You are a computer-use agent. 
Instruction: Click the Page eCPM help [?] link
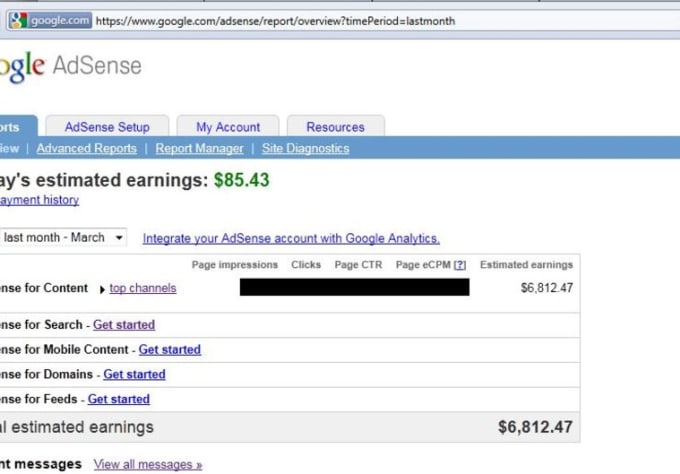460,265
